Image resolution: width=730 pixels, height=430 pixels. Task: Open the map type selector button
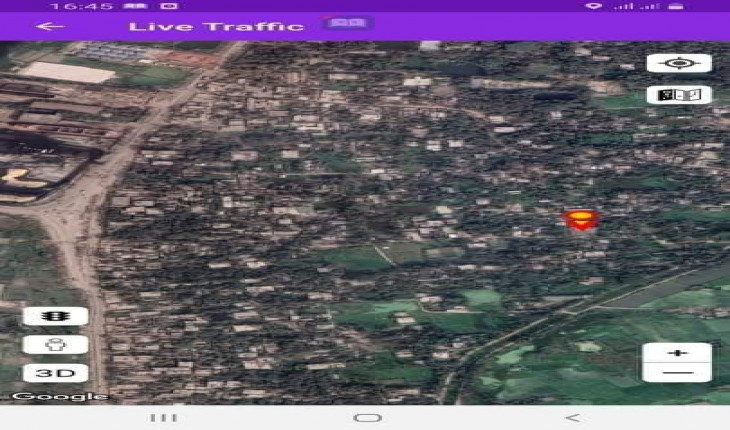[678, 95]
